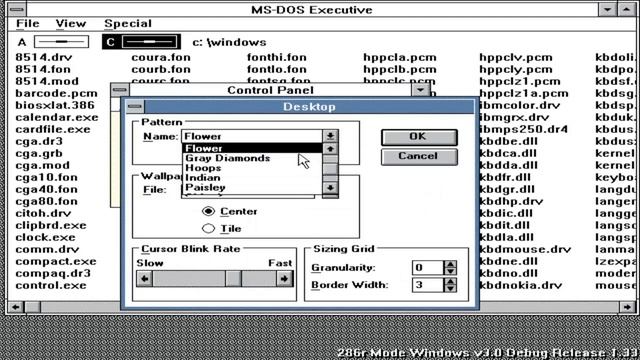
Task: Click cursor blink rate slider thumb
Action: 233,279
